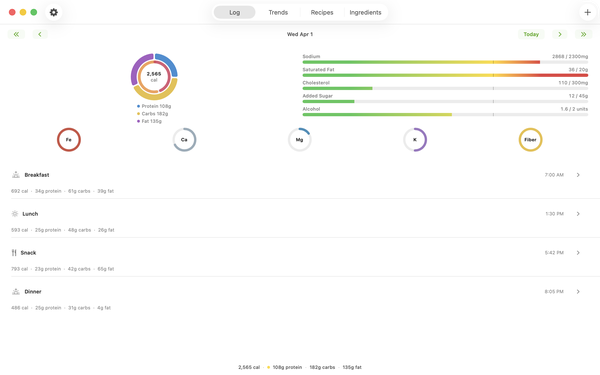Click the date heading Wed Apr 1

(x=300, y=34)
